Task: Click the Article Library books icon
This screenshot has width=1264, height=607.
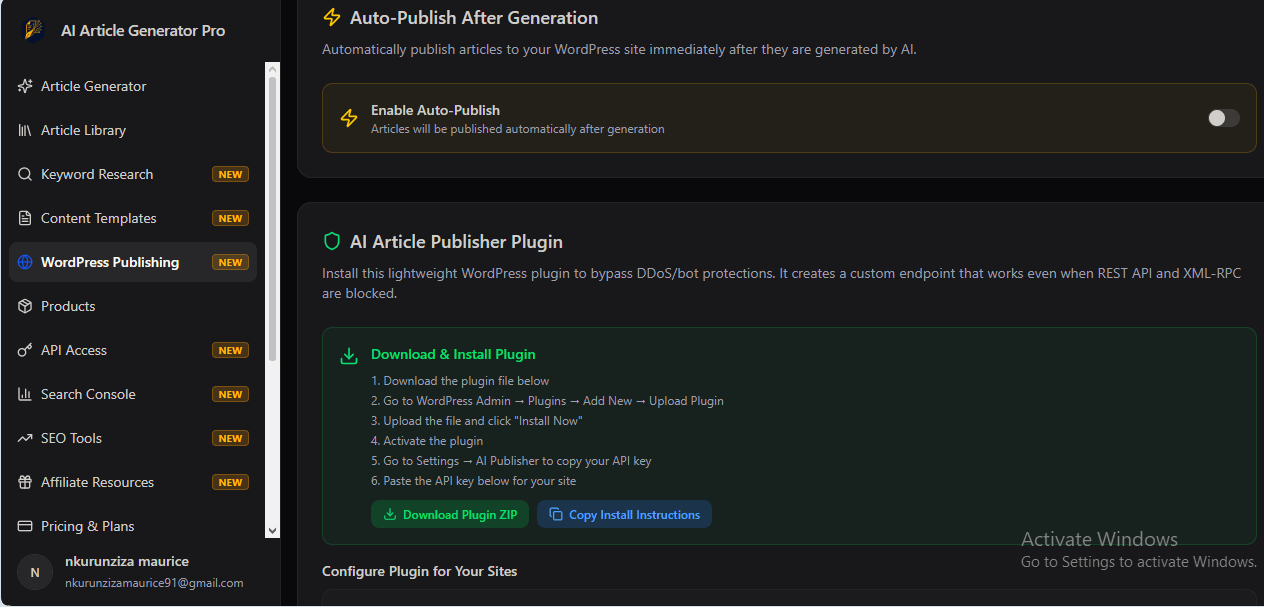Action: 25,130
